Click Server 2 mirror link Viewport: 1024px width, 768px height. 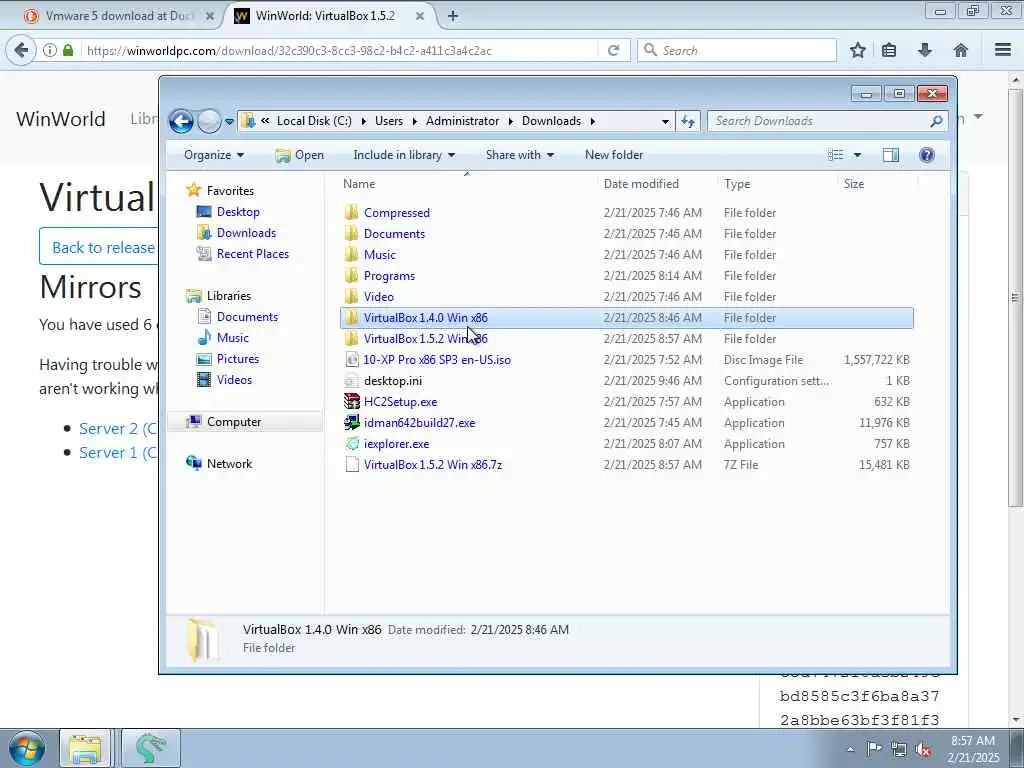pyautogui.click(x=118, y=428)
